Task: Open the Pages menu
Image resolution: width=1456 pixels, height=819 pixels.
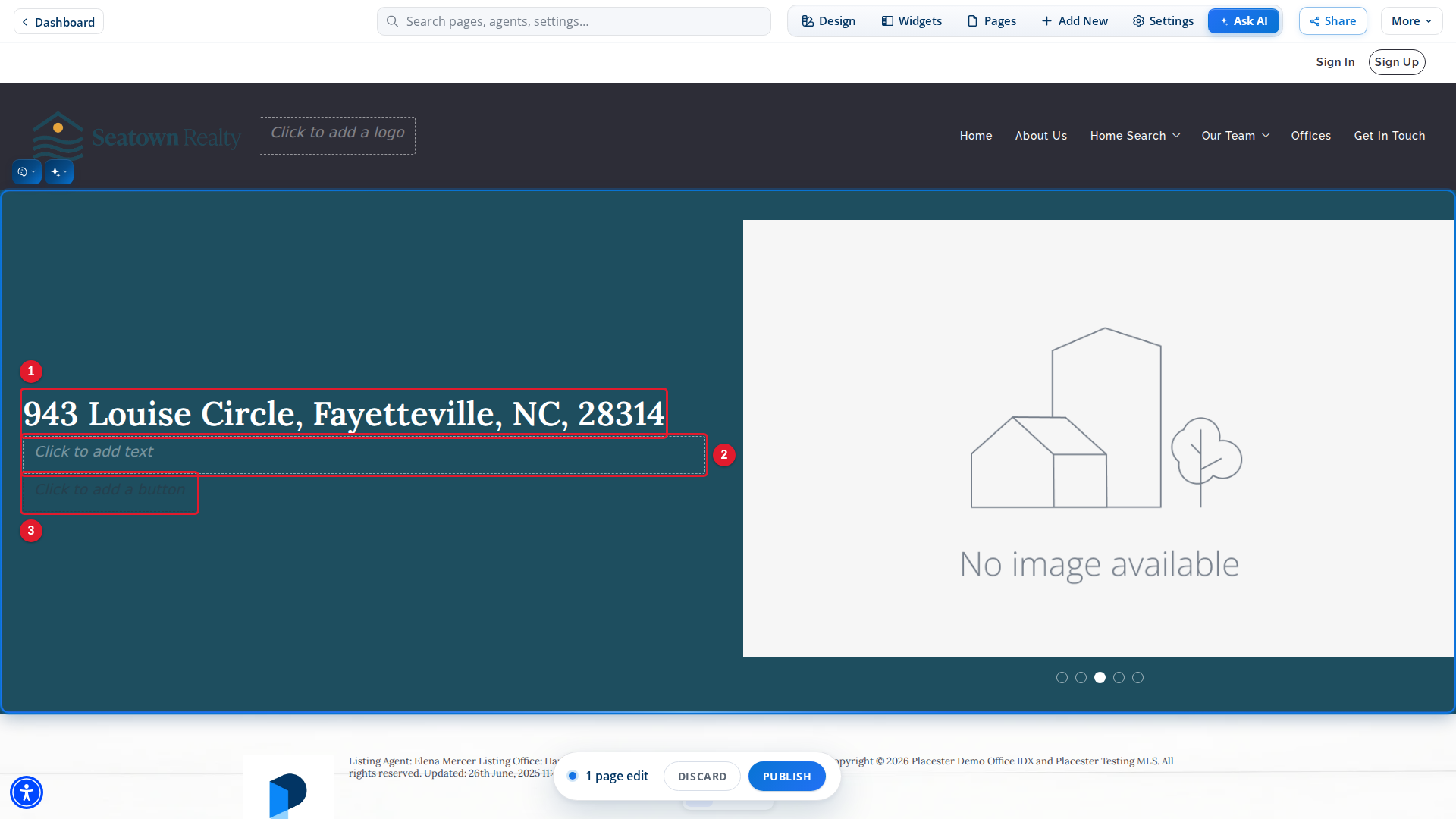Action: click(x=991, y=21)
